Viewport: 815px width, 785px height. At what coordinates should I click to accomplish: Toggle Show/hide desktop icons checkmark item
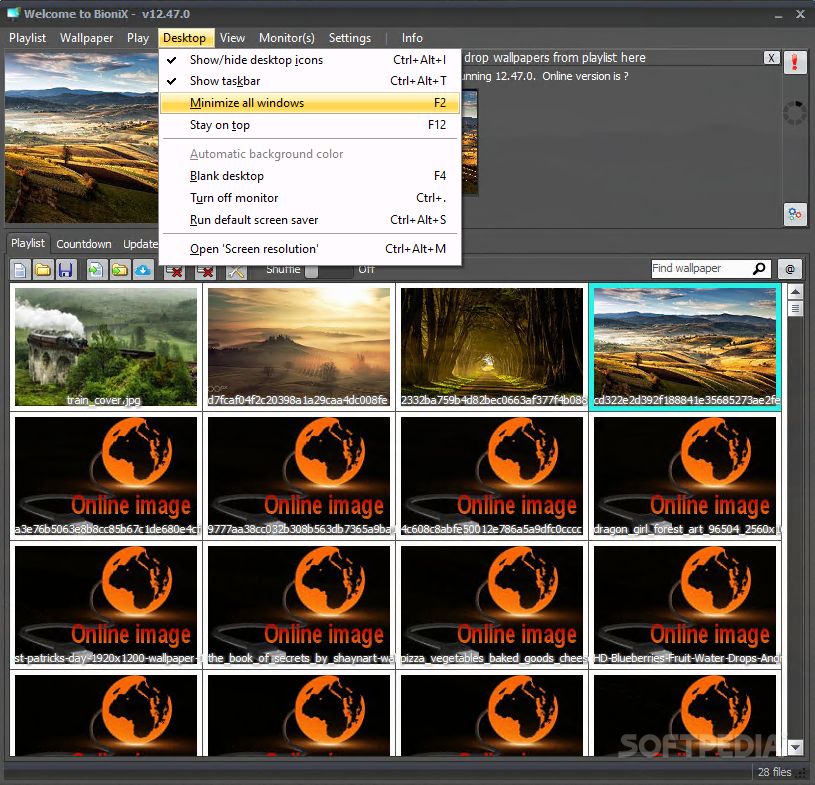(310, 60)
